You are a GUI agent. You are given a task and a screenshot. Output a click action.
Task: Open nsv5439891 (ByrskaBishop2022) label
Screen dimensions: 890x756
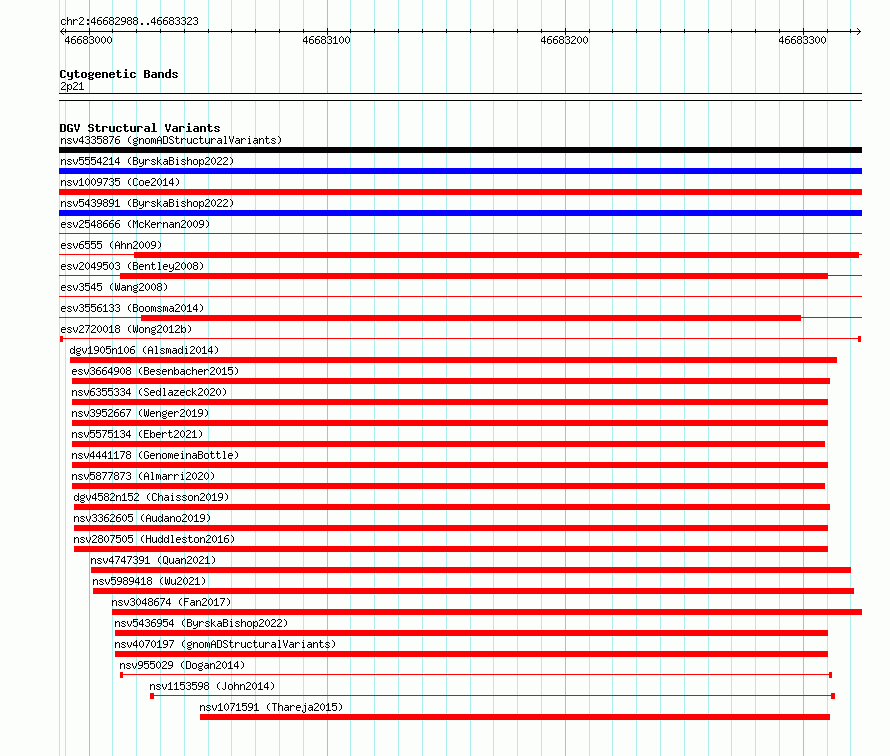(x=147, y=203)
